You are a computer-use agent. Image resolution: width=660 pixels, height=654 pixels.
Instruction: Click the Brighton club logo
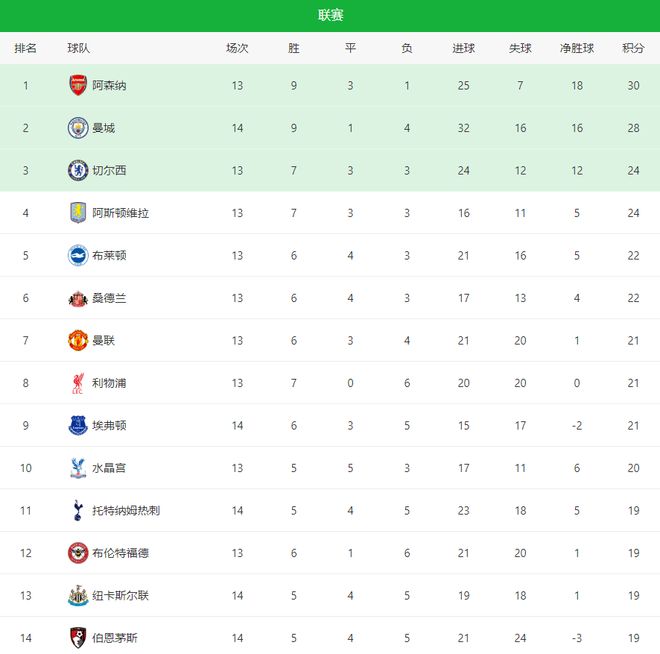pyautogui.click(x=78, y=255)
